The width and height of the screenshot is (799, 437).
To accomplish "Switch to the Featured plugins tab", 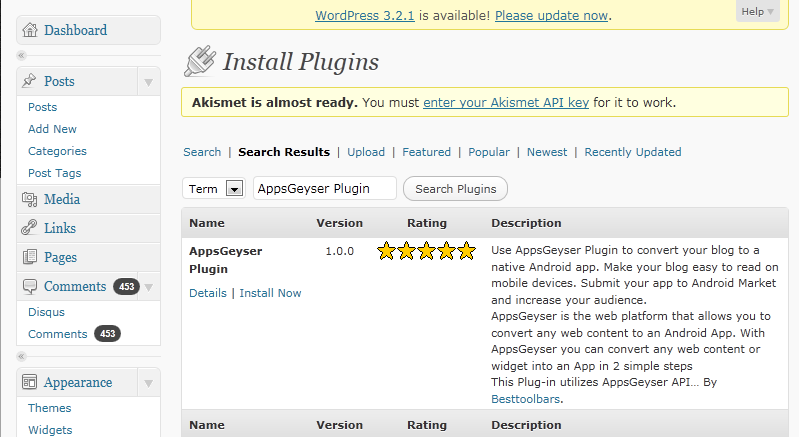I will tap(426, 152).
